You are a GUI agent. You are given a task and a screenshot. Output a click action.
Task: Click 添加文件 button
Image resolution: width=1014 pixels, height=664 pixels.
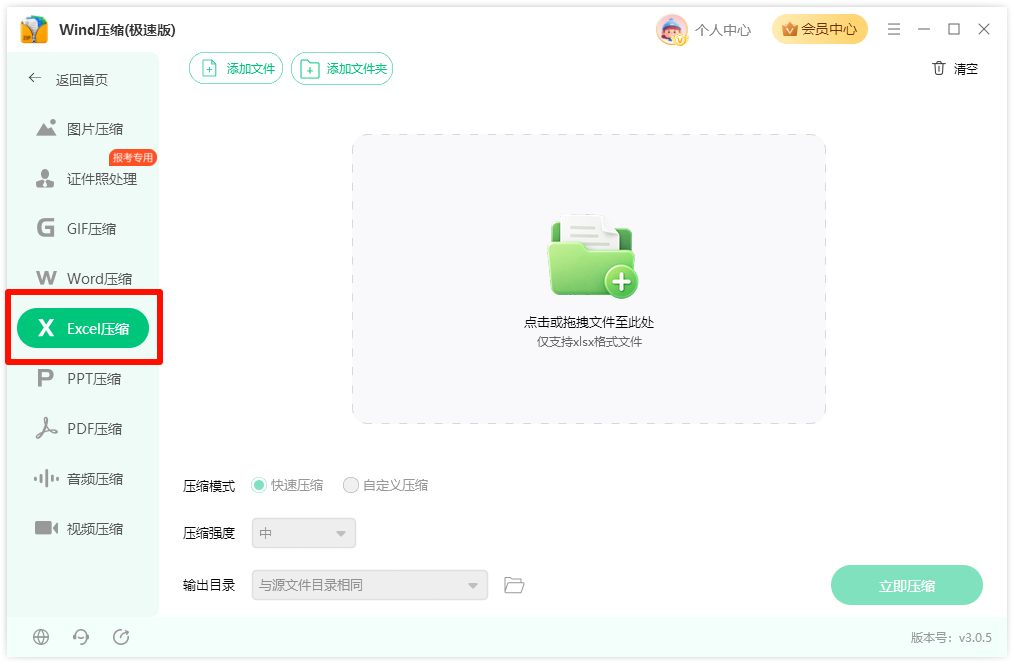pos(235,69)
